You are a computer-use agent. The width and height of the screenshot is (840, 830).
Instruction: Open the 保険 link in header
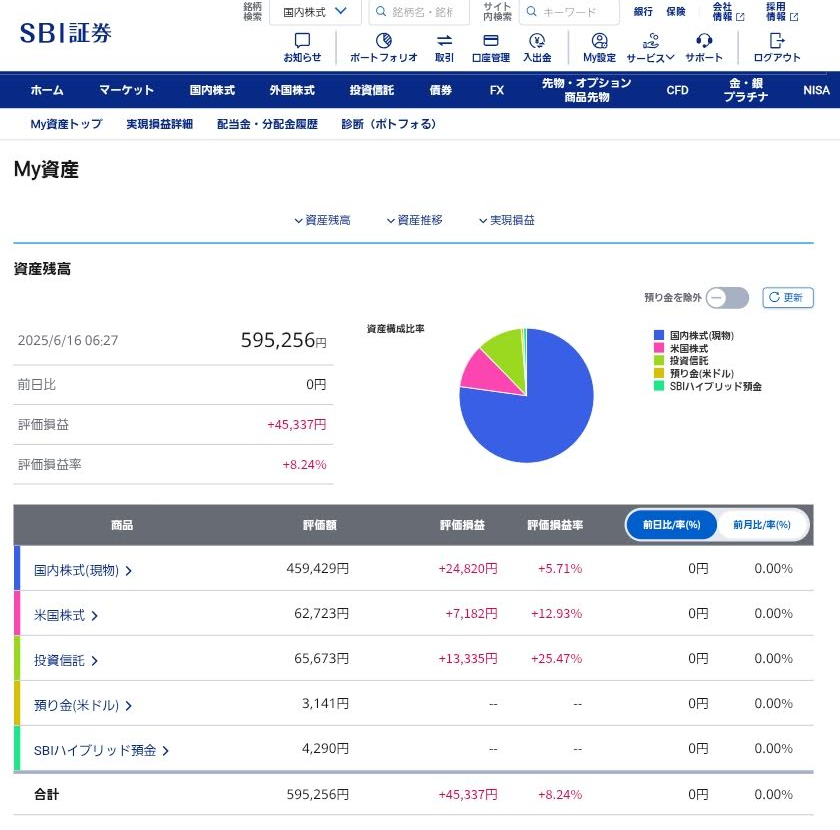coord(676,11)
